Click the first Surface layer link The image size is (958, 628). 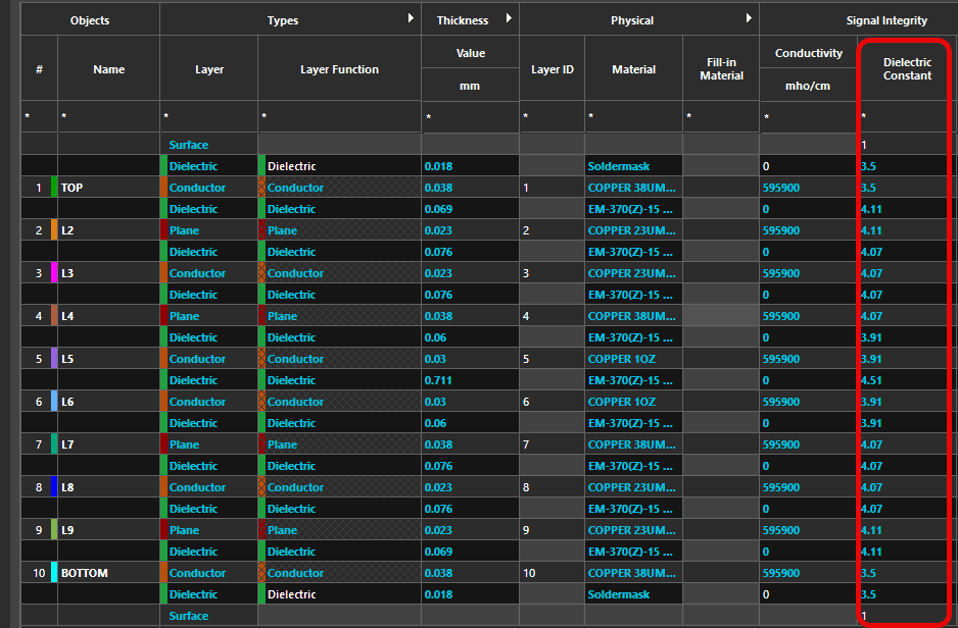189,145
